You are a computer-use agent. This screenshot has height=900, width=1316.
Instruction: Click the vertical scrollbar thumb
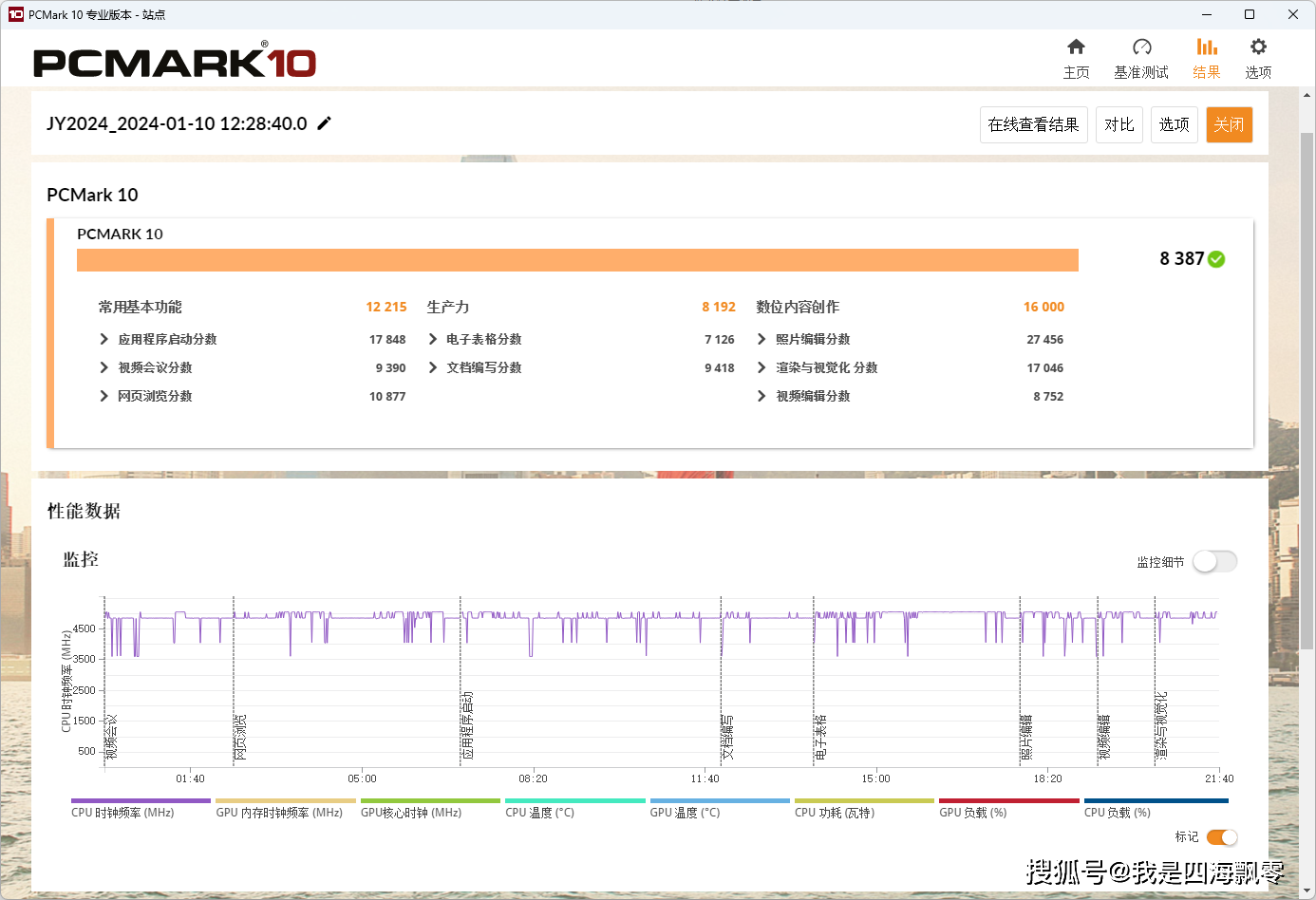pyautogui.click(x=1307, y=391)
